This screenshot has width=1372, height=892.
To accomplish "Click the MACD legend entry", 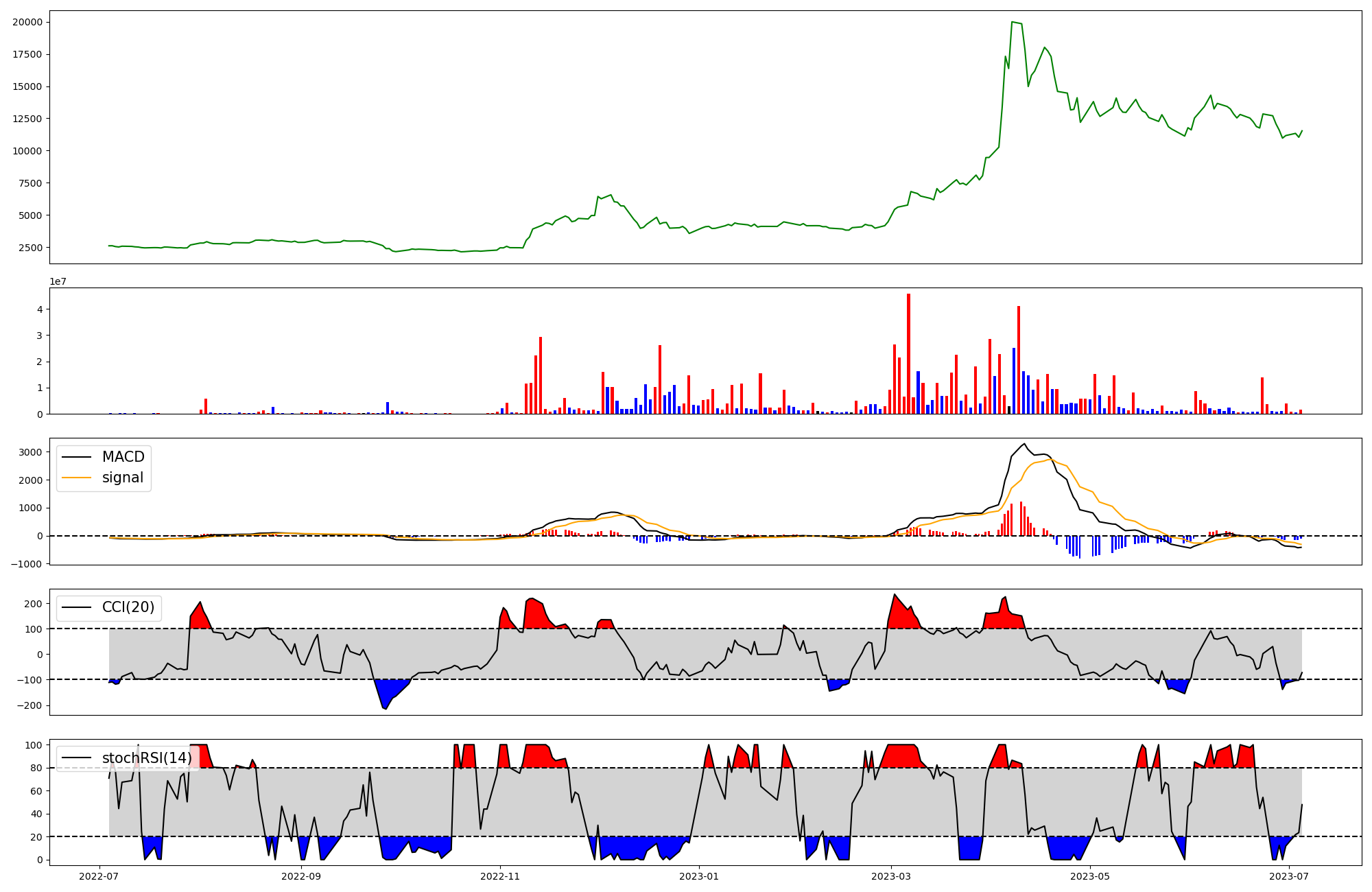I will 123,457.
